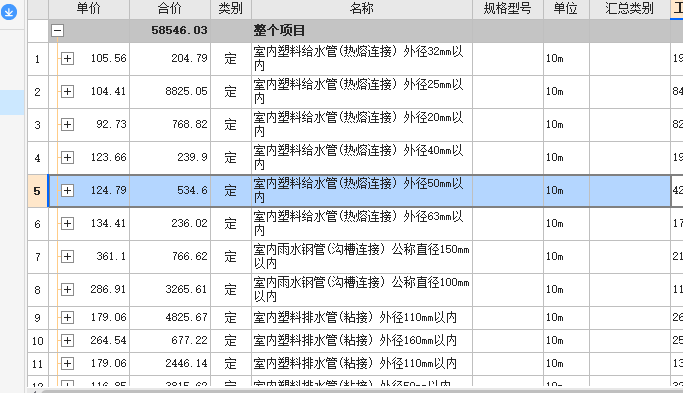683x393 pixels.
Task: Click total cell 677.22
Action: tap(170, 340)
